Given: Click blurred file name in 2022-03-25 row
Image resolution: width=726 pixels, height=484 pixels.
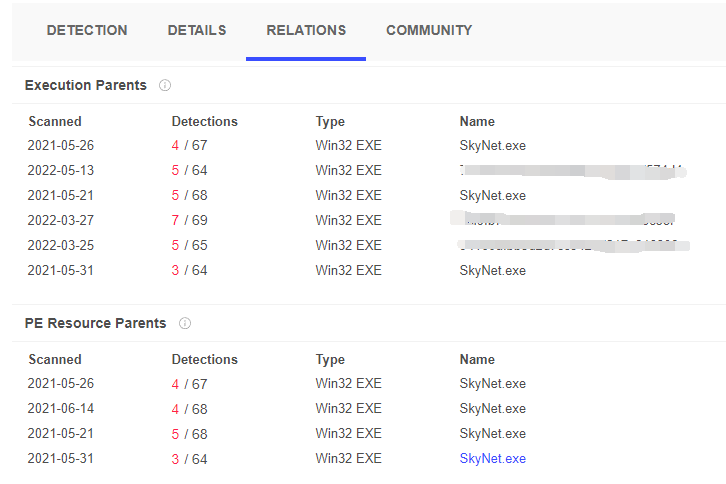Looking at the screenshot, I should [568, 245].
